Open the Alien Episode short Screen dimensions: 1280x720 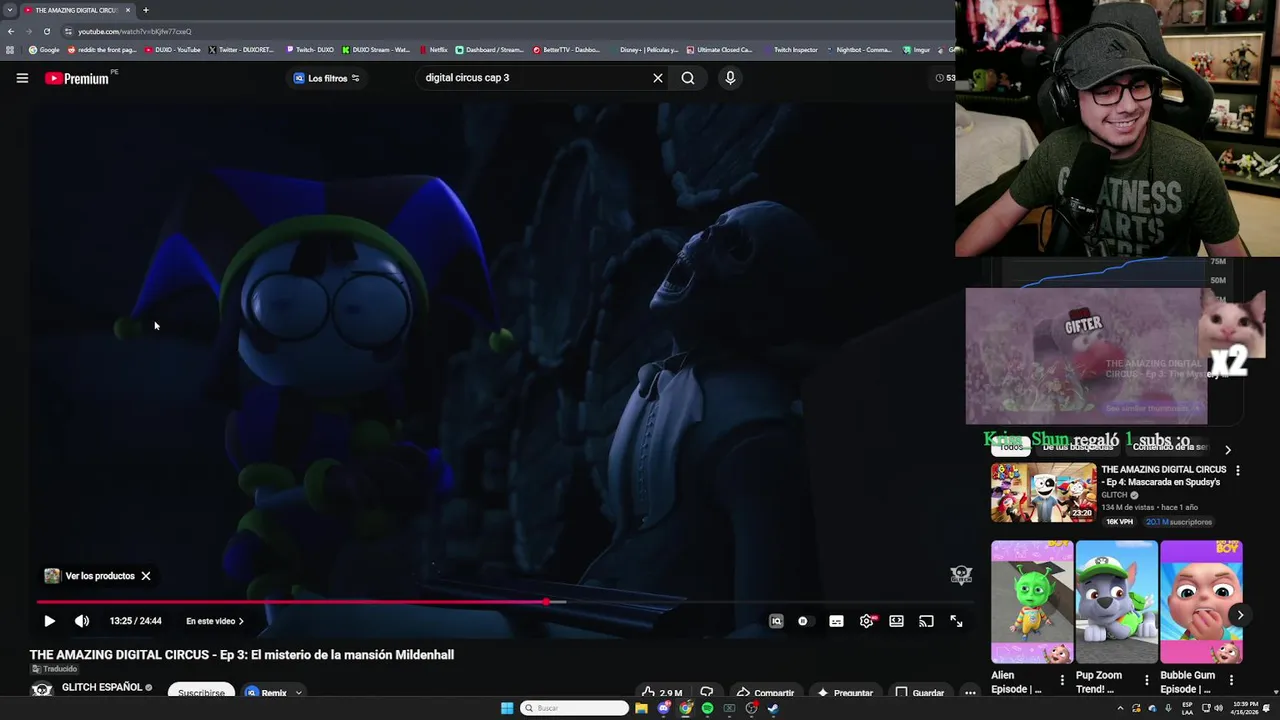1032,602
